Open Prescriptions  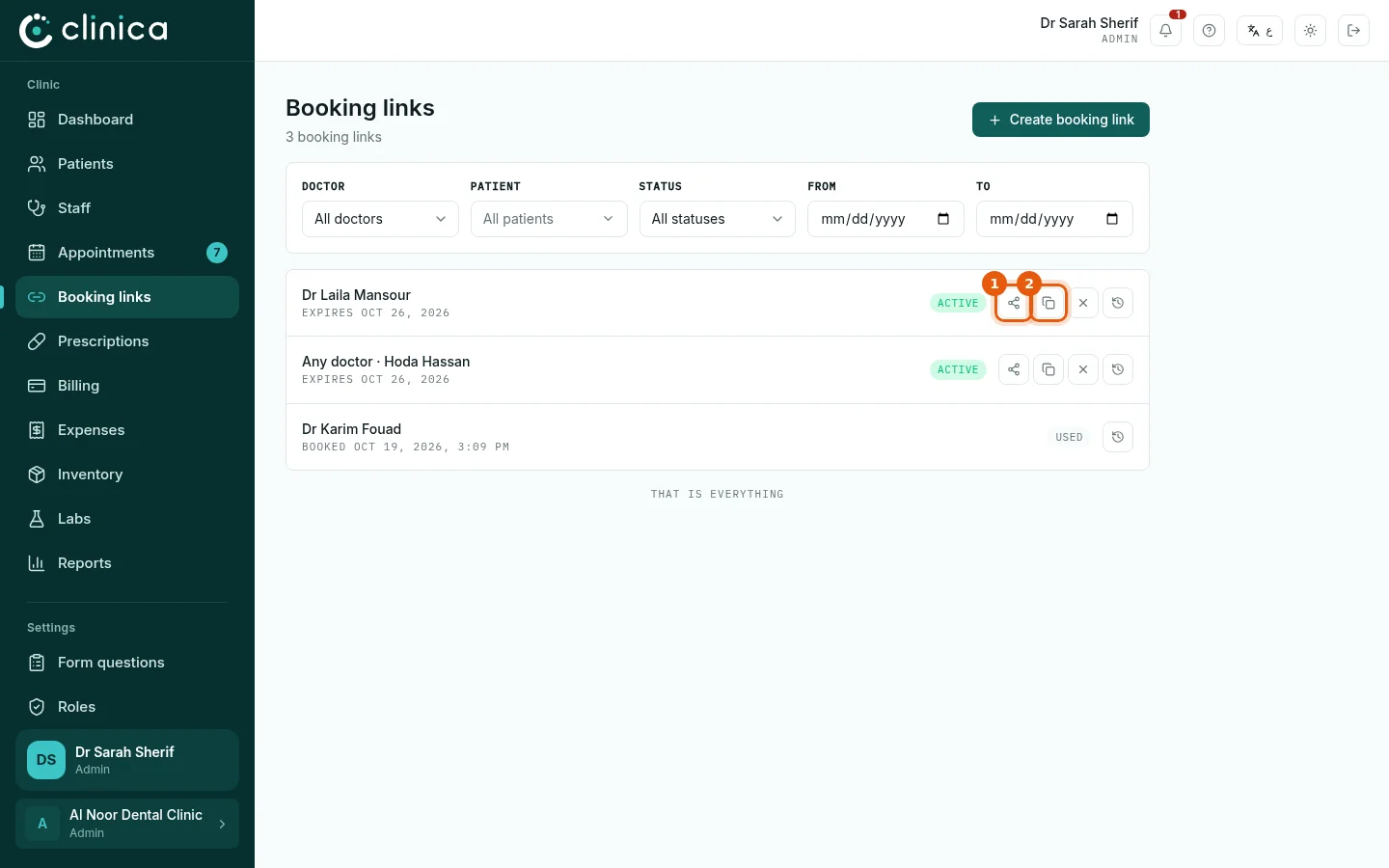[x=127, y=341]
